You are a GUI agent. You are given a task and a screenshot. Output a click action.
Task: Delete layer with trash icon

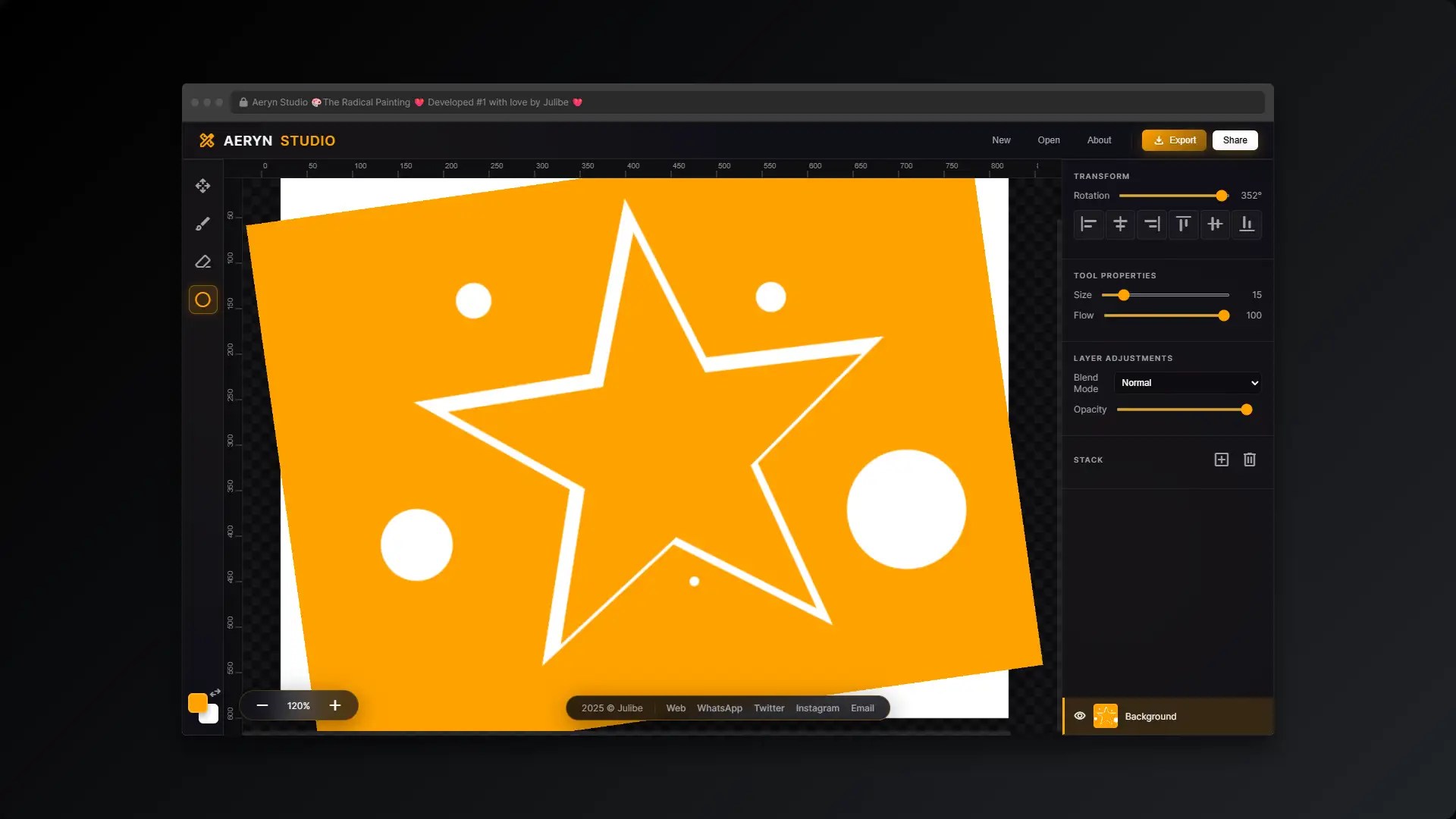[1250, 460]
